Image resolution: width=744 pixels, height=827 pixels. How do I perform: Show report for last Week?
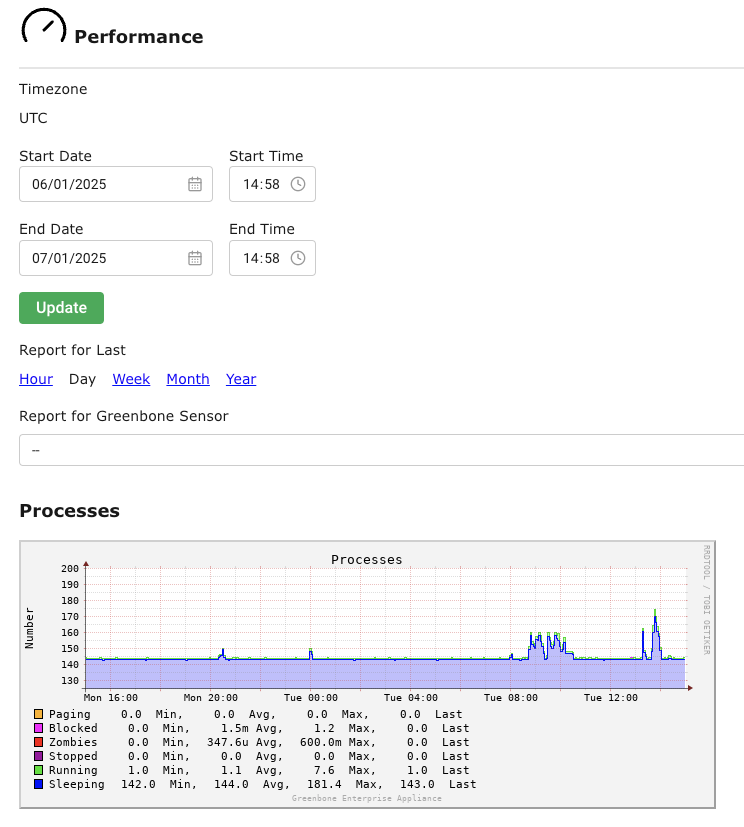click(131, 379)
